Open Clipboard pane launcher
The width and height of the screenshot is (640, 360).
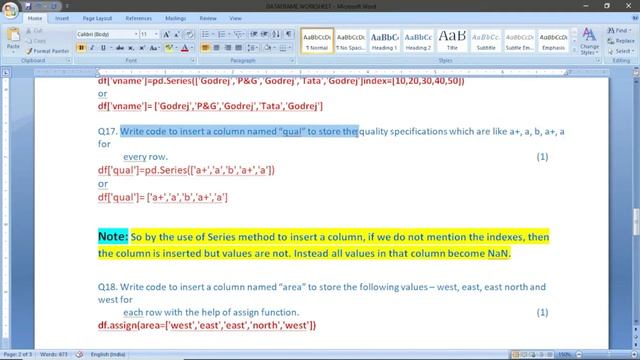point(68,60)
